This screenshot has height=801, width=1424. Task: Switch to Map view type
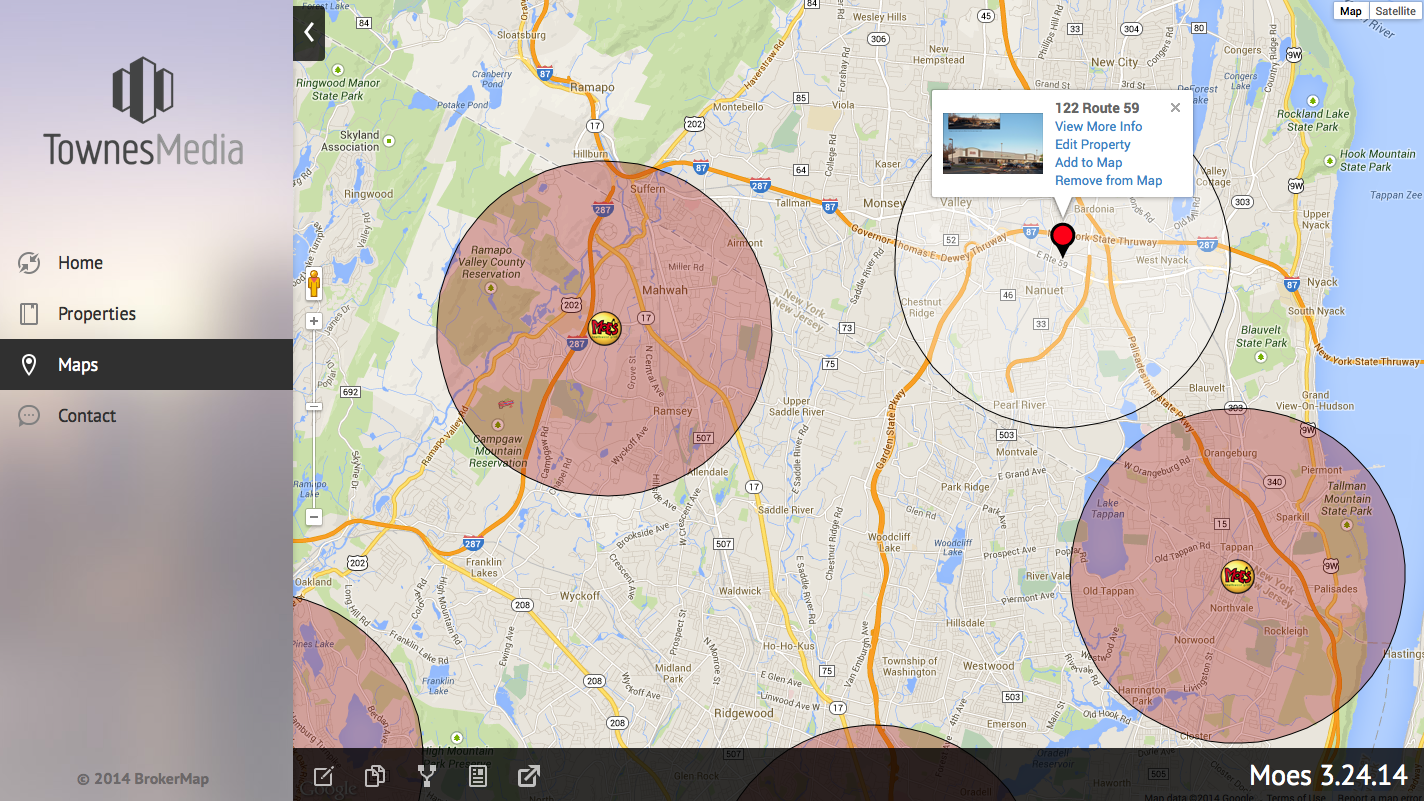click(x=1351, y=11)
